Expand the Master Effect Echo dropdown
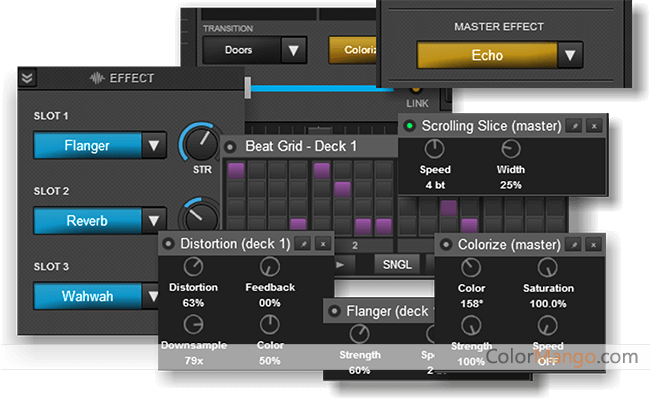650x399 pixels. (x=570, y=55)
